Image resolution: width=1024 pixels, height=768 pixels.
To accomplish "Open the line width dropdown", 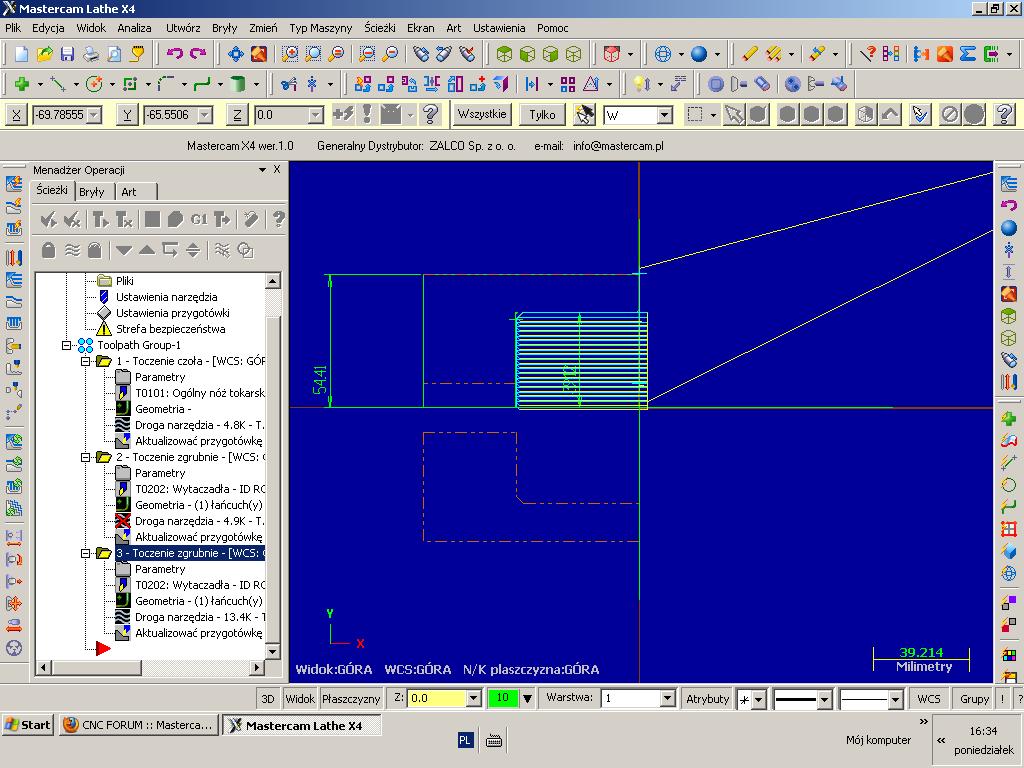I will coord(895,699).
